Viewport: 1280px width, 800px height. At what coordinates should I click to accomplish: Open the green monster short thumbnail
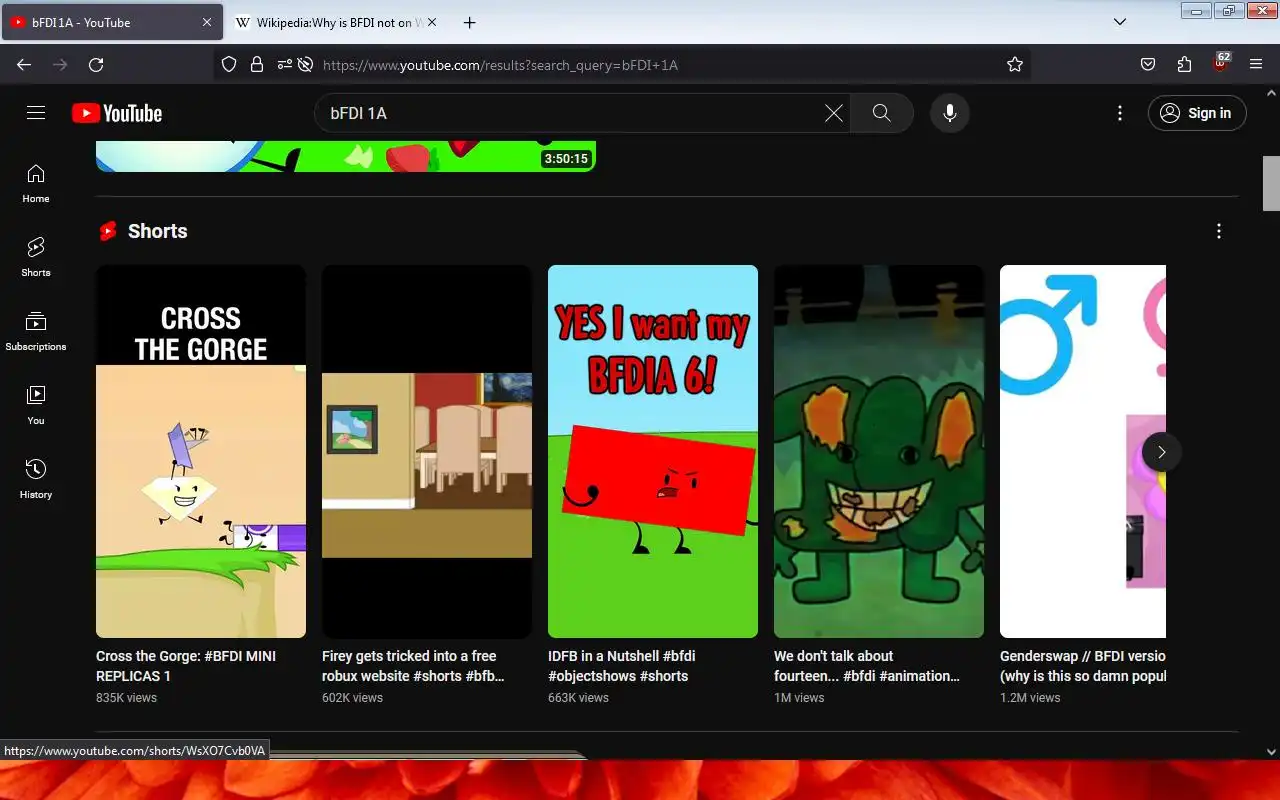(879, 451)
